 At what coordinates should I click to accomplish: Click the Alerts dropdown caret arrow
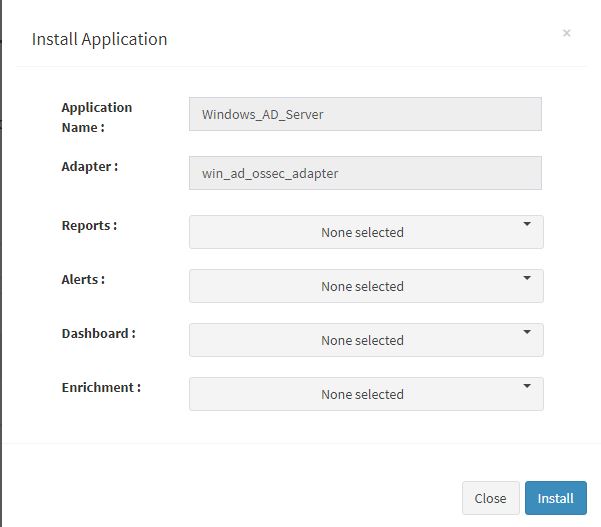pos(527,278)
